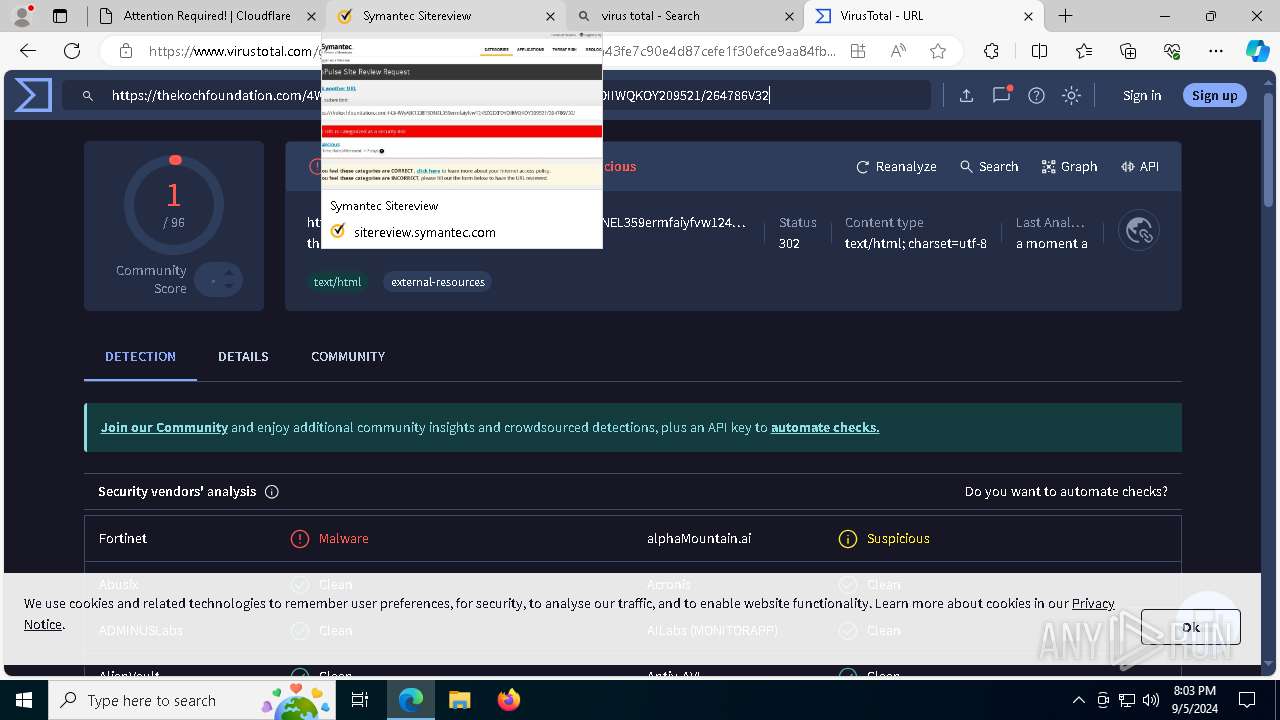The height and width of the screenshot is (720, 1280).
Task: Open a new browser tab
Action: coord(1066,16)
